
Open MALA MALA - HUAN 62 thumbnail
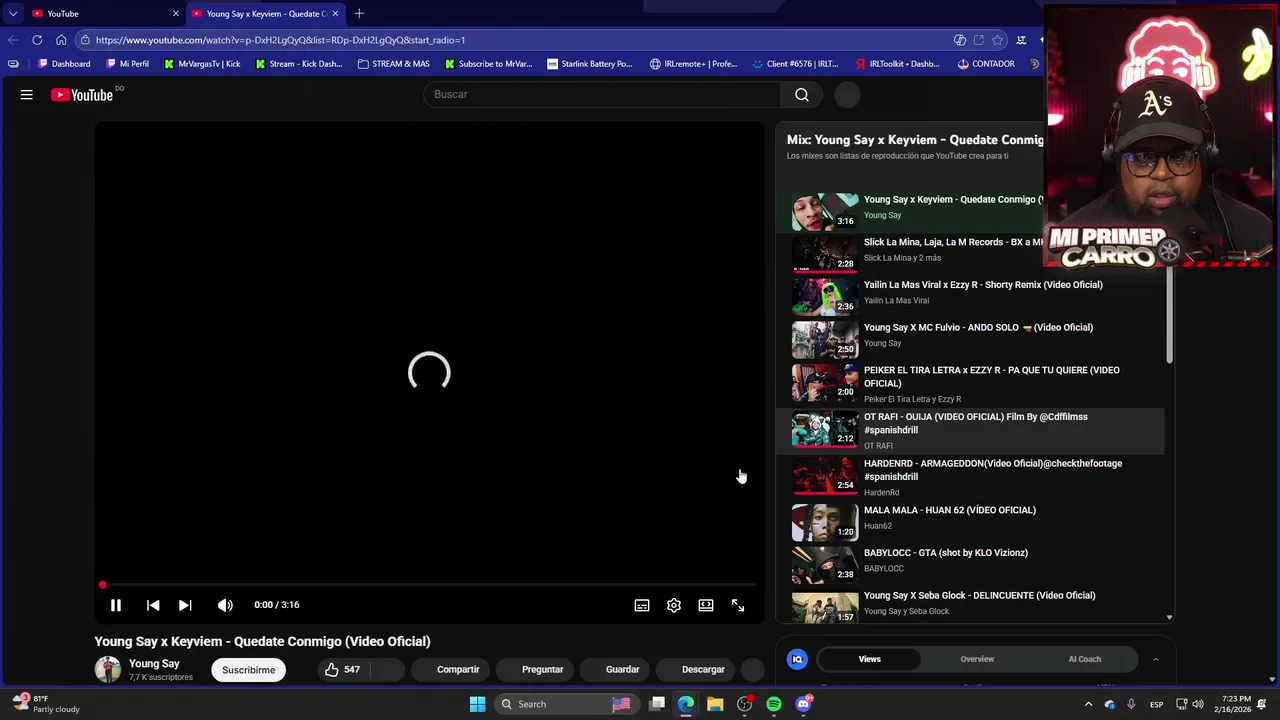click(825, 522)
